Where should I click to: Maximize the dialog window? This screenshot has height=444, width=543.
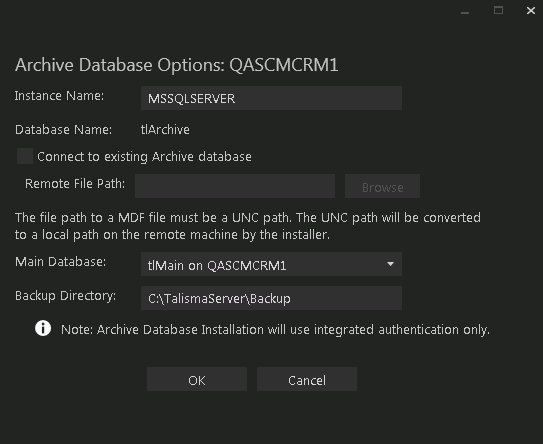pos(498,11)
